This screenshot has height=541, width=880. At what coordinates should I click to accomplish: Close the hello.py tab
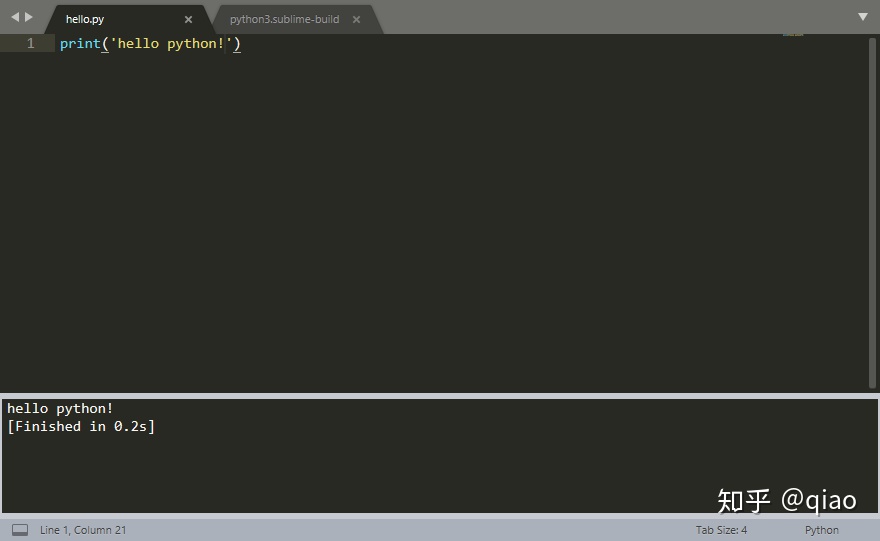click(189, 20)
